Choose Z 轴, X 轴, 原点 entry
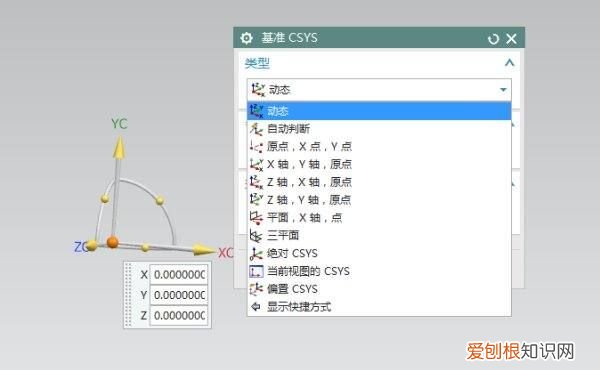Viewport: 600px width, 370px height. [379, 182]
